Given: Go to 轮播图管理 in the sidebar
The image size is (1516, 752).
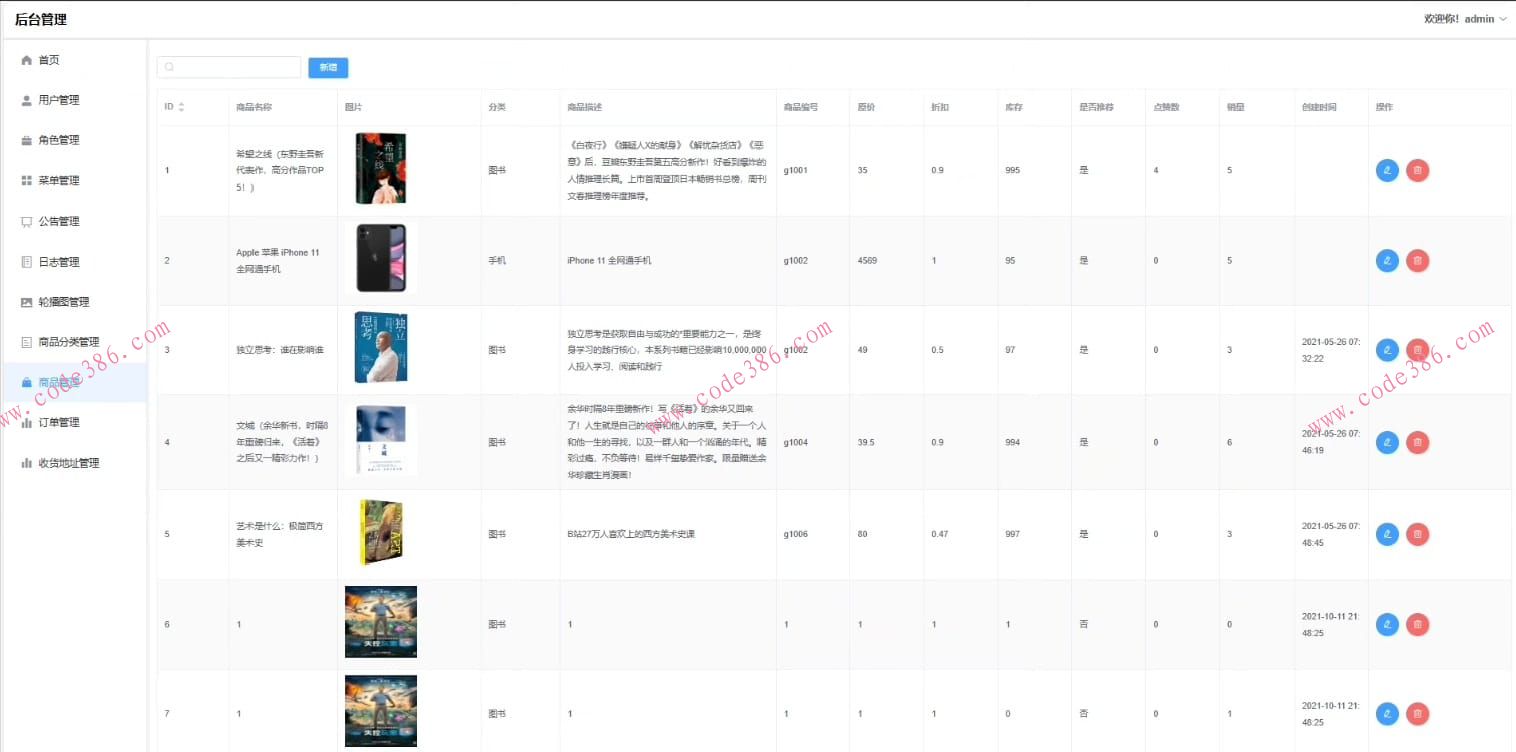Looking at the screenshot, I should 74,302.
